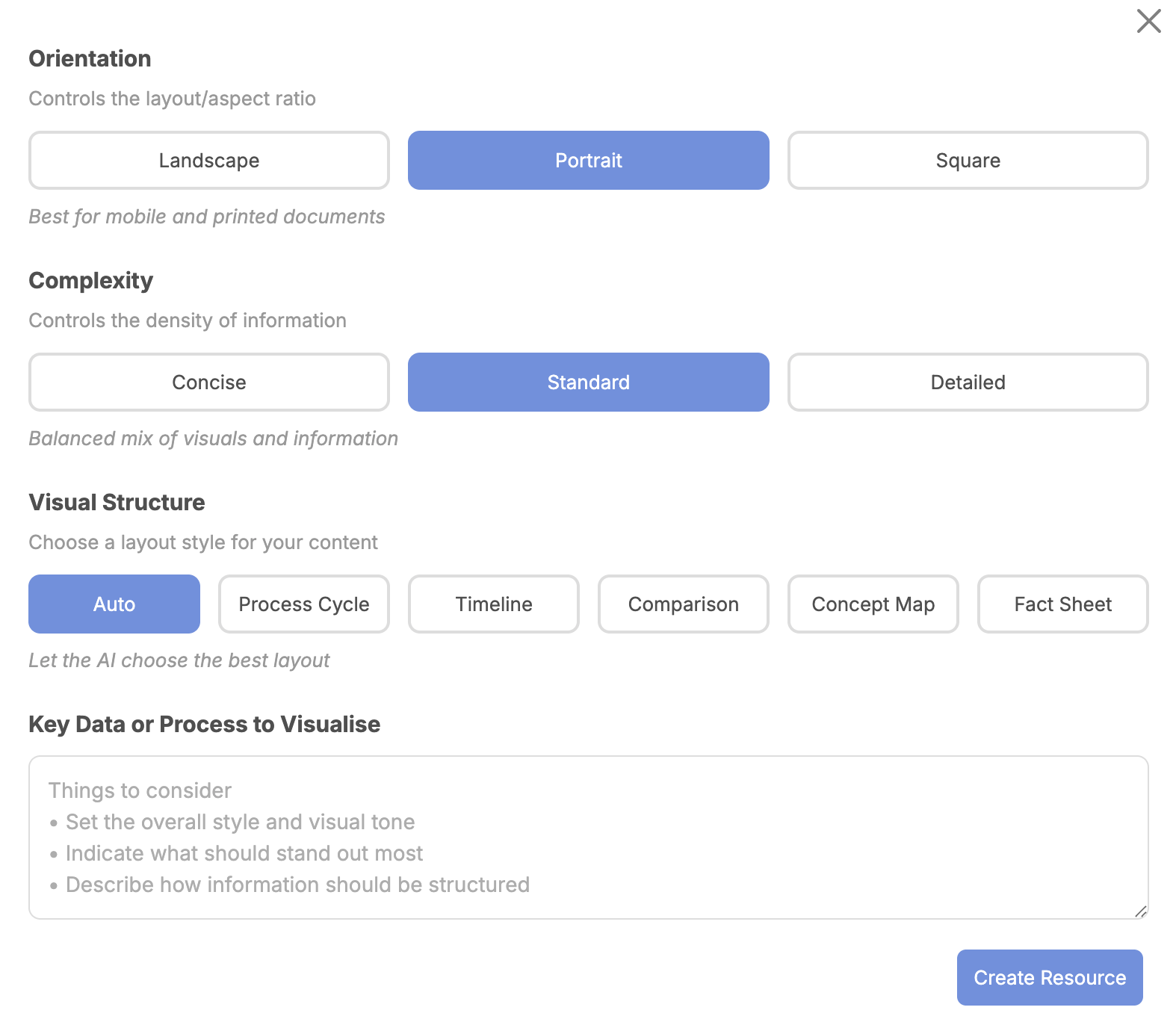Select Landscape orientation

pos(209,161)
